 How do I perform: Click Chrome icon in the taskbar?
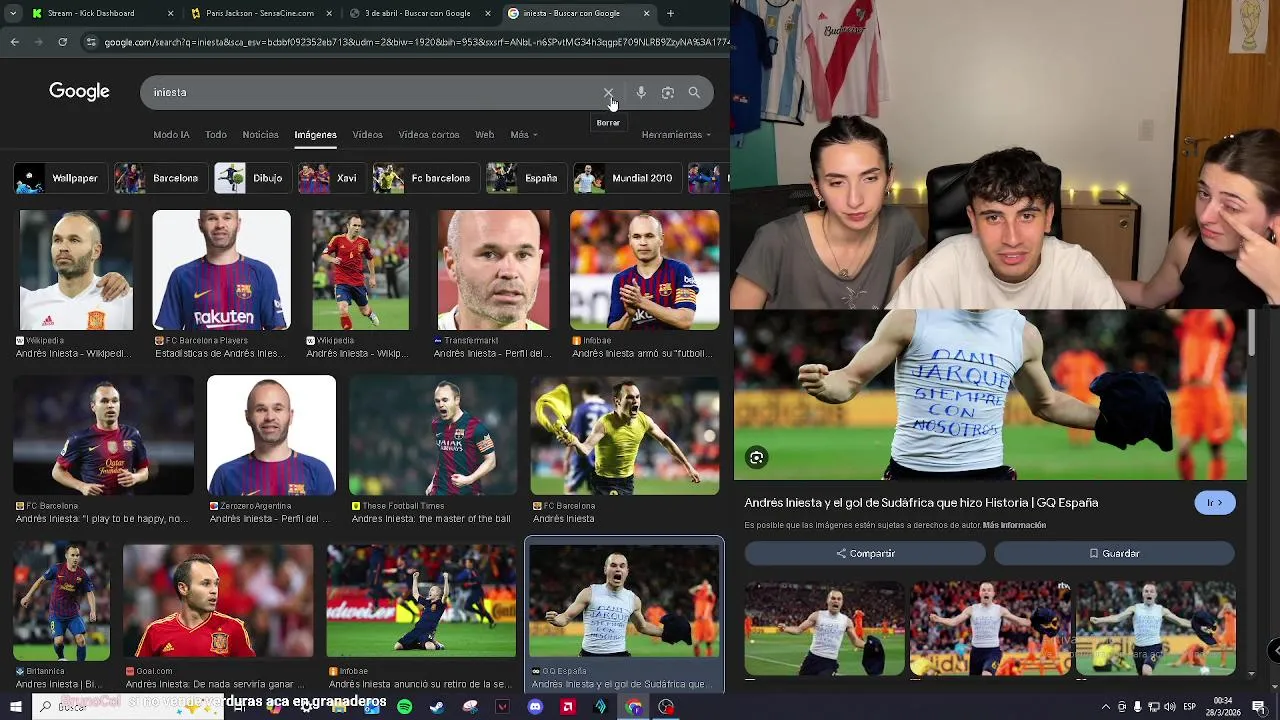point(634,707)
